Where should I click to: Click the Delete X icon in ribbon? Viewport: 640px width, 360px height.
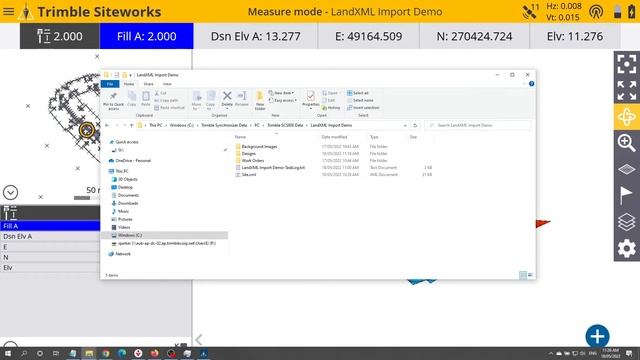[x=227, y=99]
